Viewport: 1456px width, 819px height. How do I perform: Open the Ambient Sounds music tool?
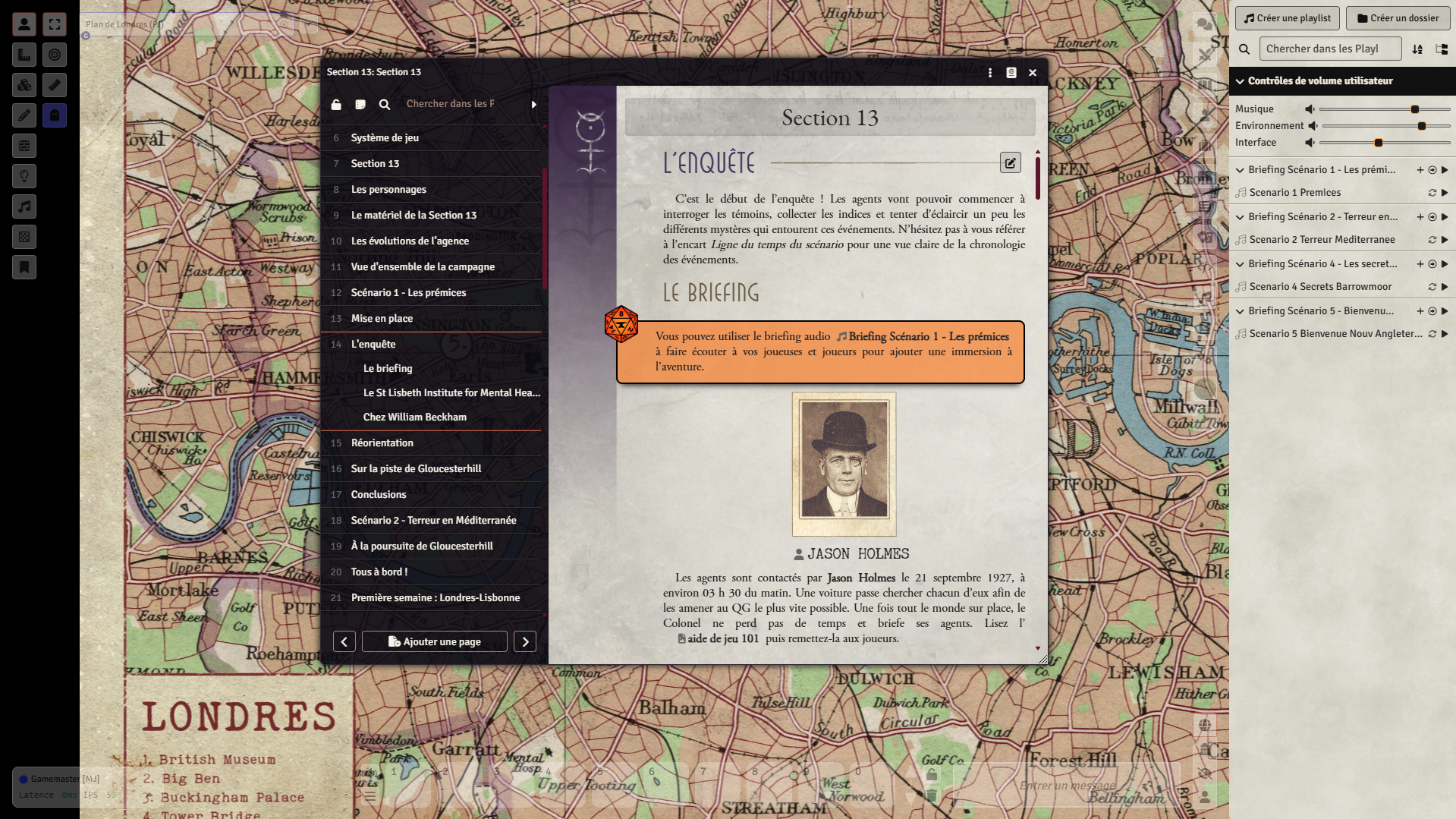(x=24, y=206)
